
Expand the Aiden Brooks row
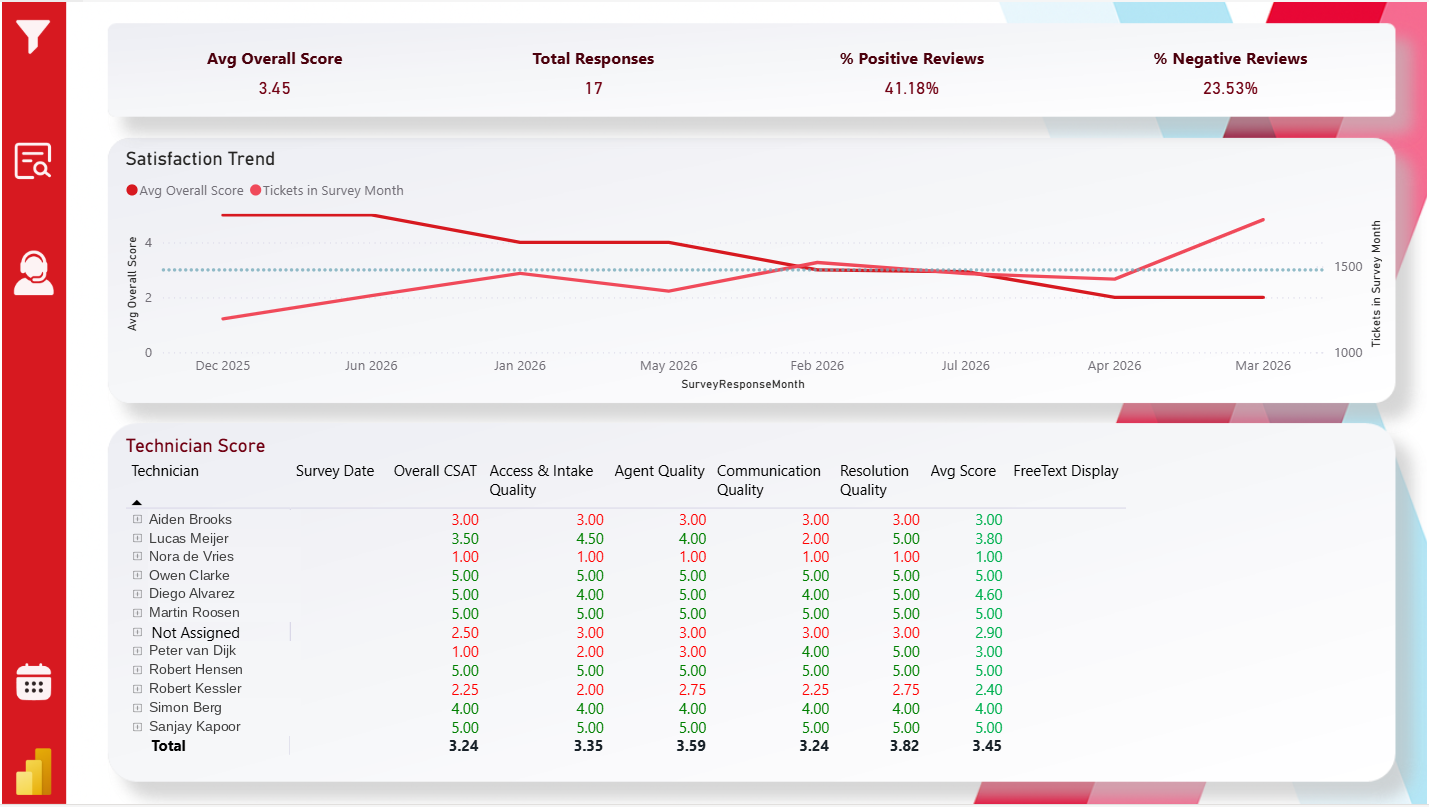(x=137, y=520)
